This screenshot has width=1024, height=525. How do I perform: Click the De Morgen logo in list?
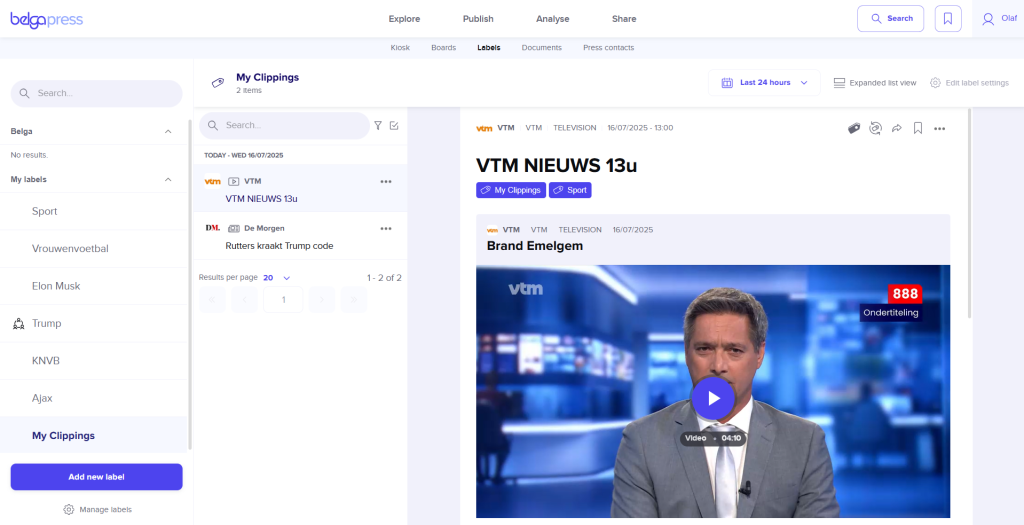(x=212, y=228)
